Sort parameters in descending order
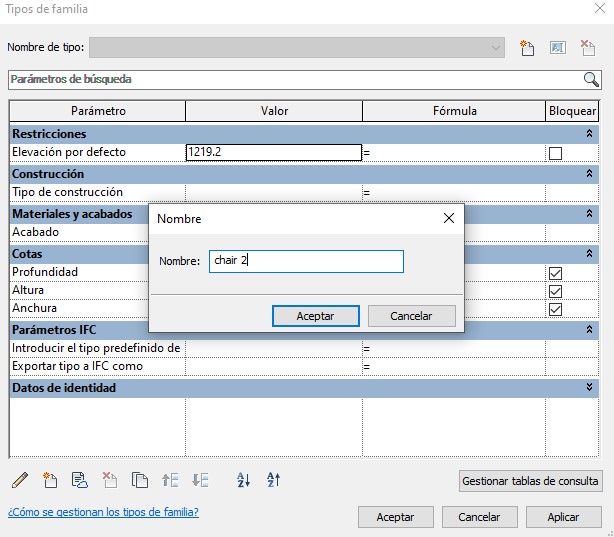 pyautogui.click(x=273, y=480)
